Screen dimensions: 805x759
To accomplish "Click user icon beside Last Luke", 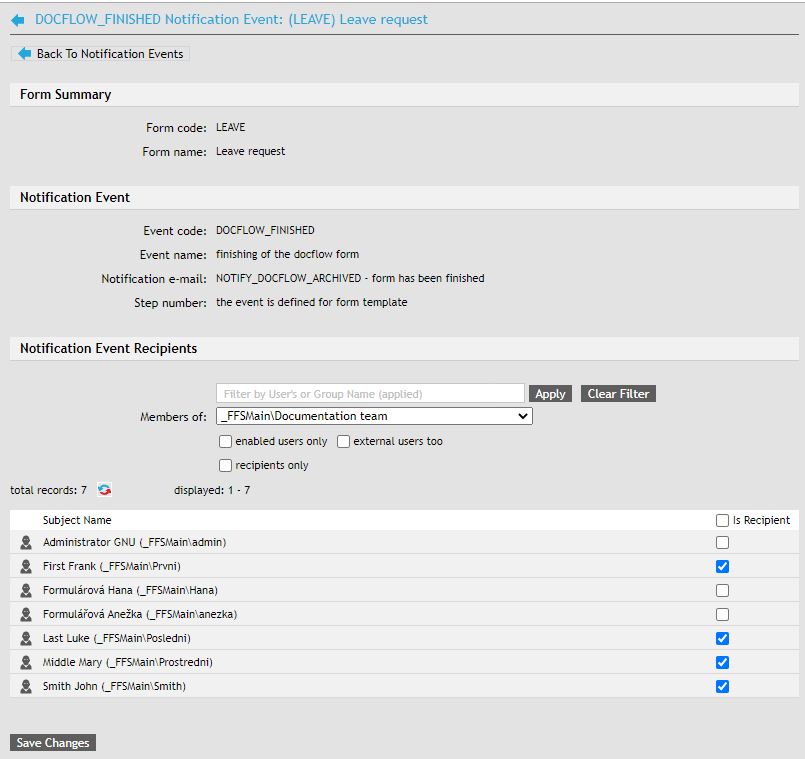I will (26, 639).
